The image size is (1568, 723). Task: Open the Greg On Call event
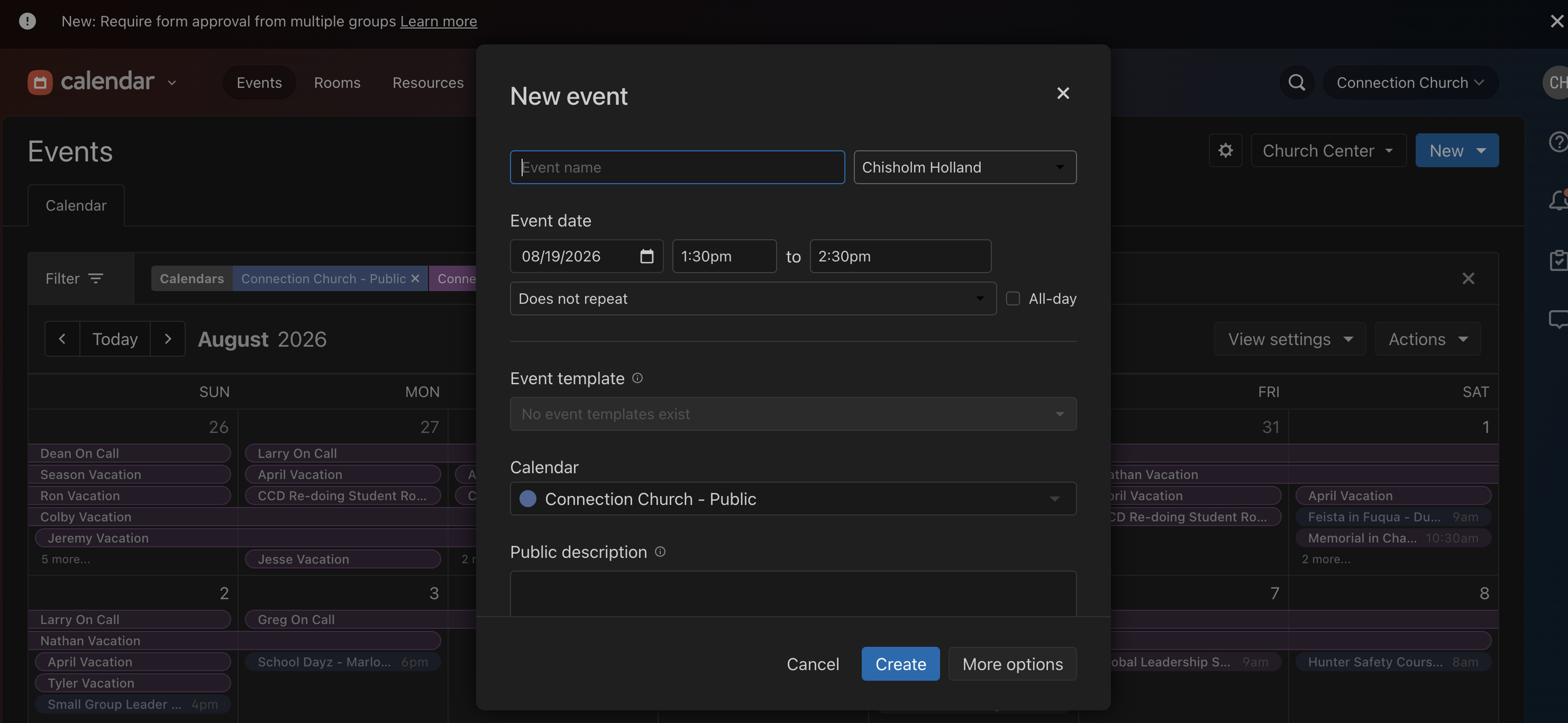click(361, 619)
